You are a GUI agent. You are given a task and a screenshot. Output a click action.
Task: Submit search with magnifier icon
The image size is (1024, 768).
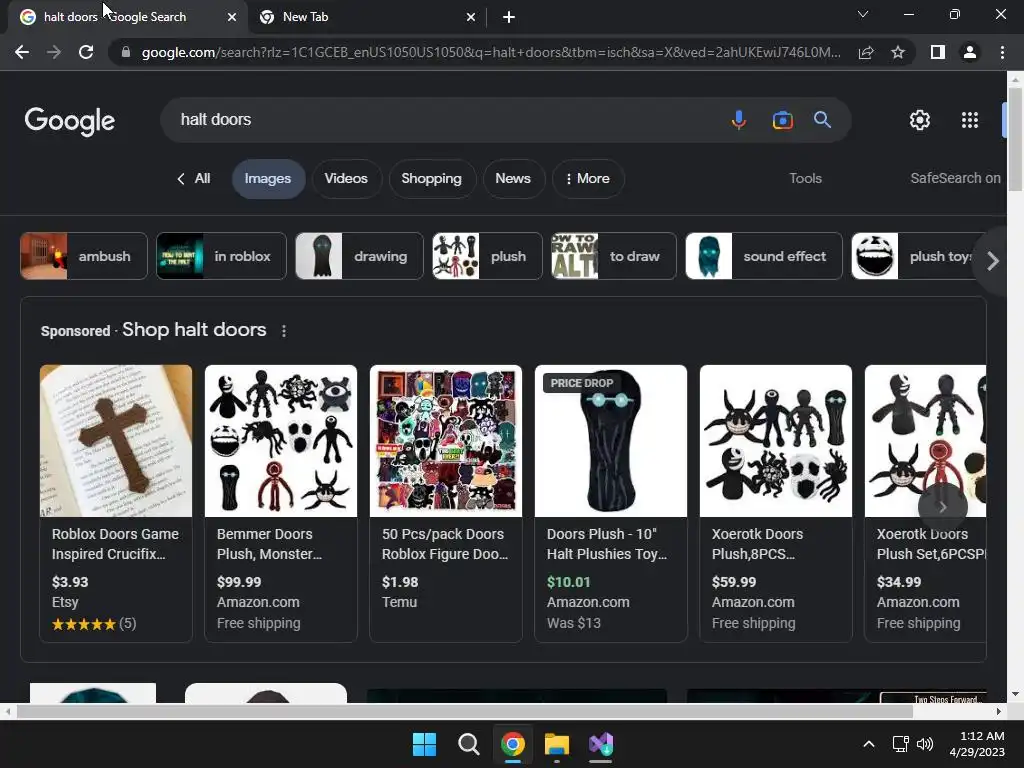[822, 120]
